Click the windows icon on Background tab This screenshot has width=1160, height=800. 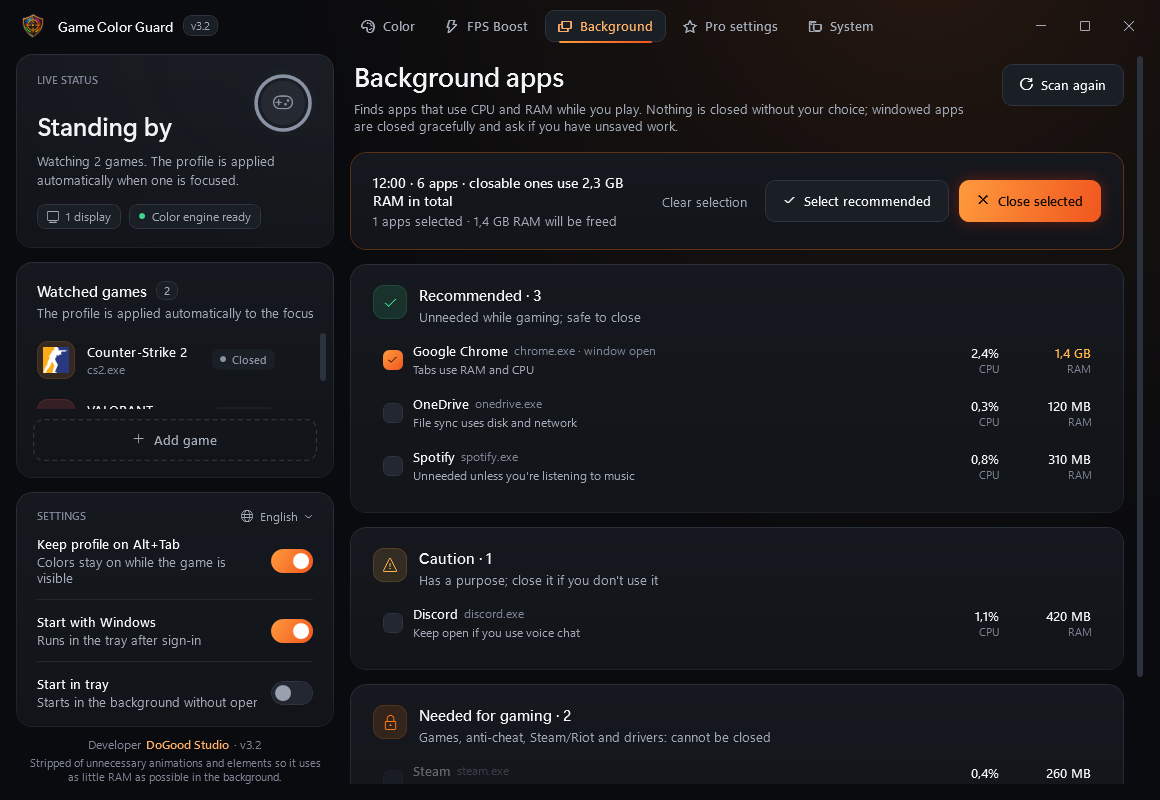(x=564, y=27)
